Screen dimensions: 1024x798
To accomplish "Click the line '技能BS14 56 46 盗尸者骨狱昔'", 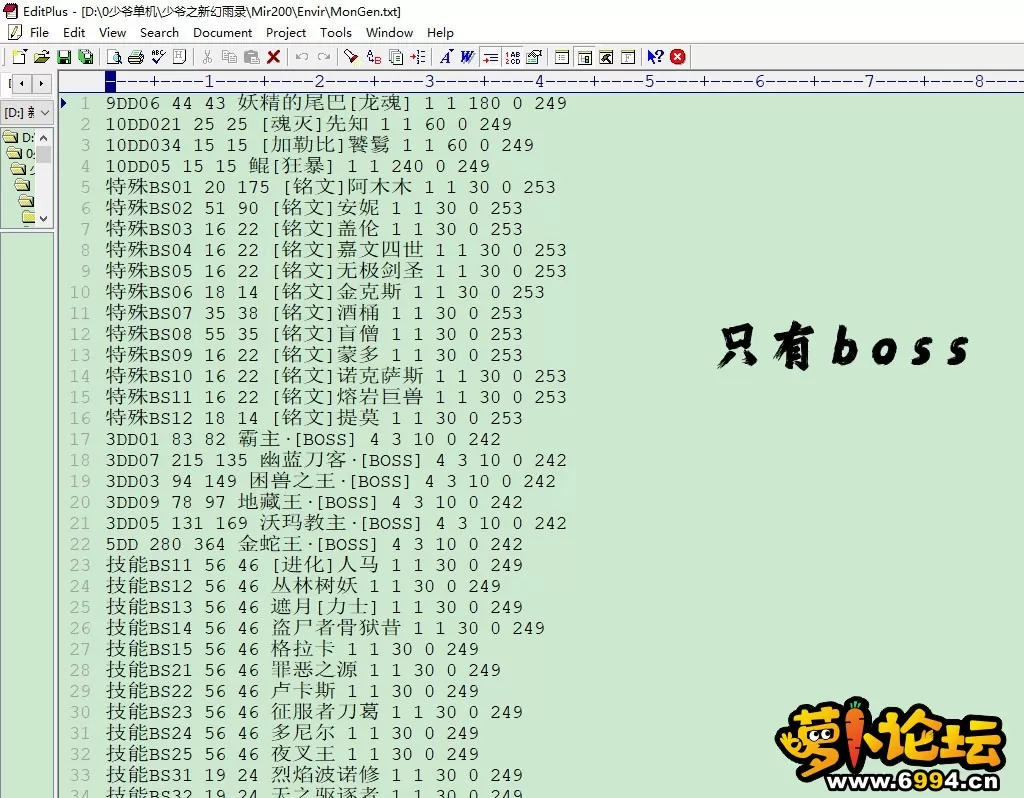I will tap(325, 628).
